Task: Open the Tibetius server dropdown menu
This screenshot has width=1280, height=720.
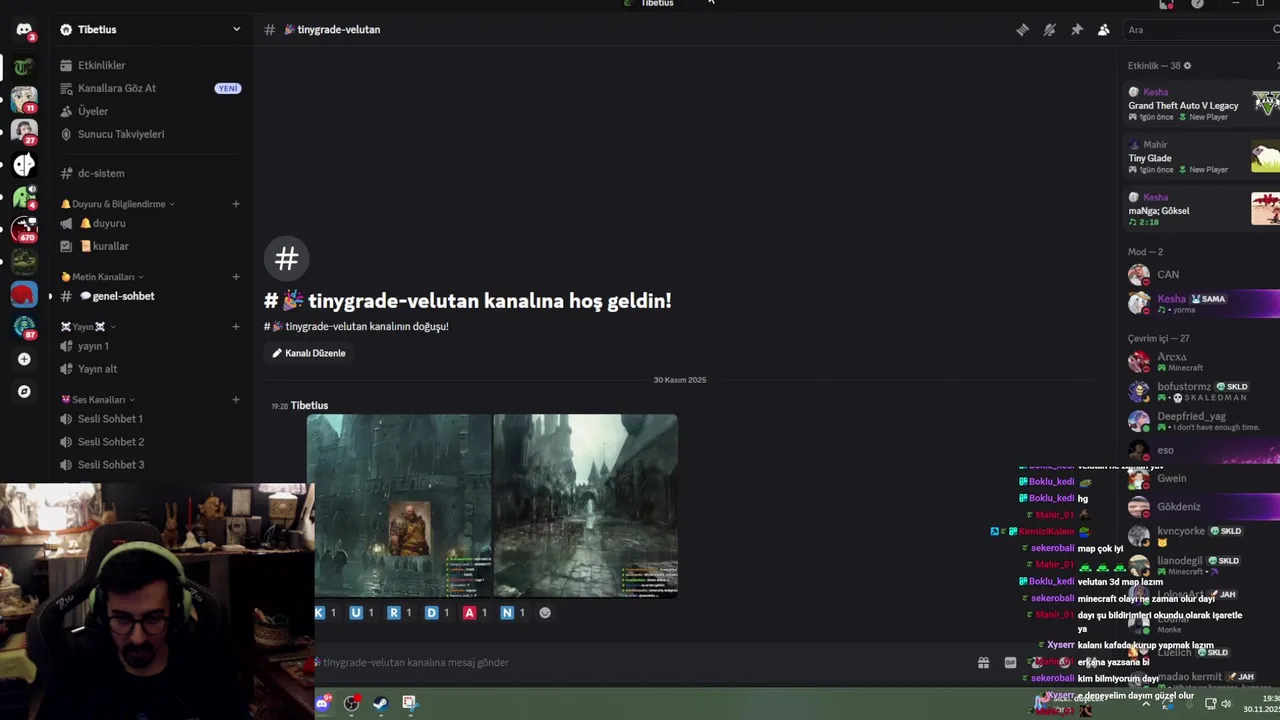Action: (x=150, y=30)
